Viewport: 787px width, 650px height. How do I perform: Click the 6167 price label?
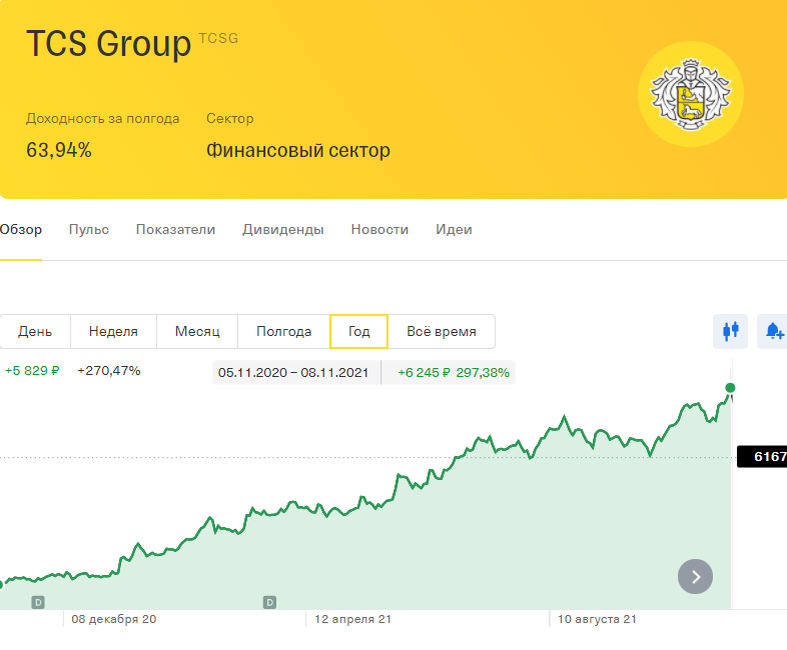point(762,457)
